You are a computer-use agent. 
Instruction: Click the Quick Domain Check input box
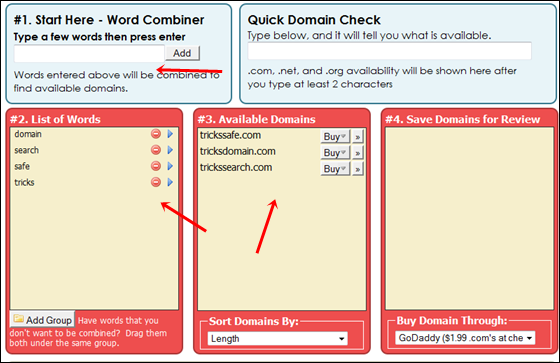click(389, 51)
